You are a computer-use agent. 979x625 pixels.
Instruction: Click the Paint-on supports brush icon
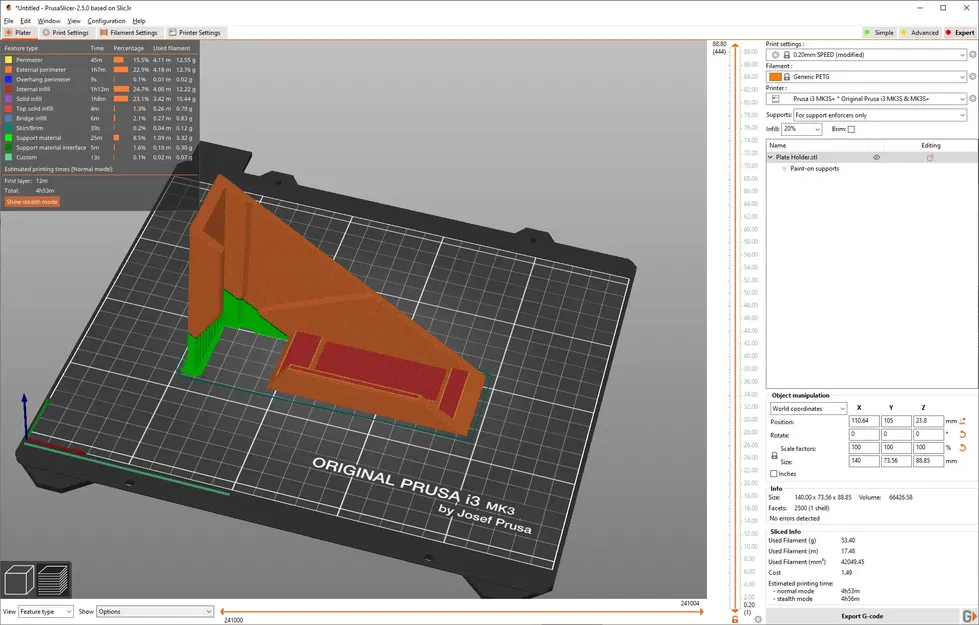[x=785, y=168]
